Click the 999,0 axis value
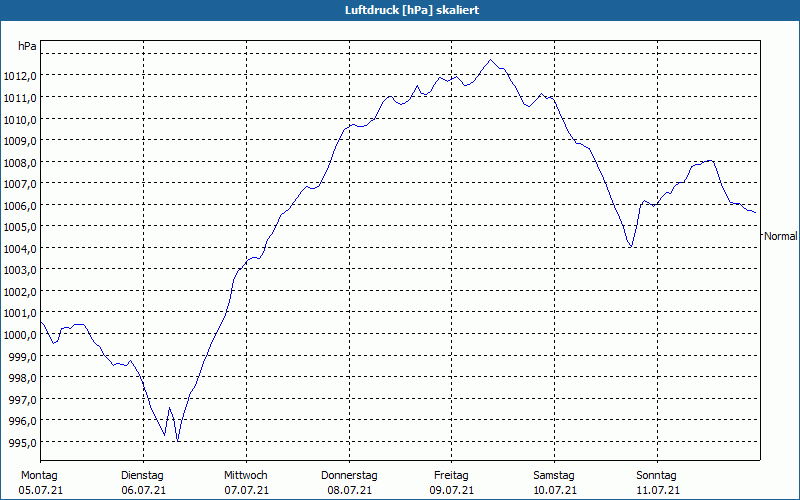The image size is (800, 500). point(22,357)
